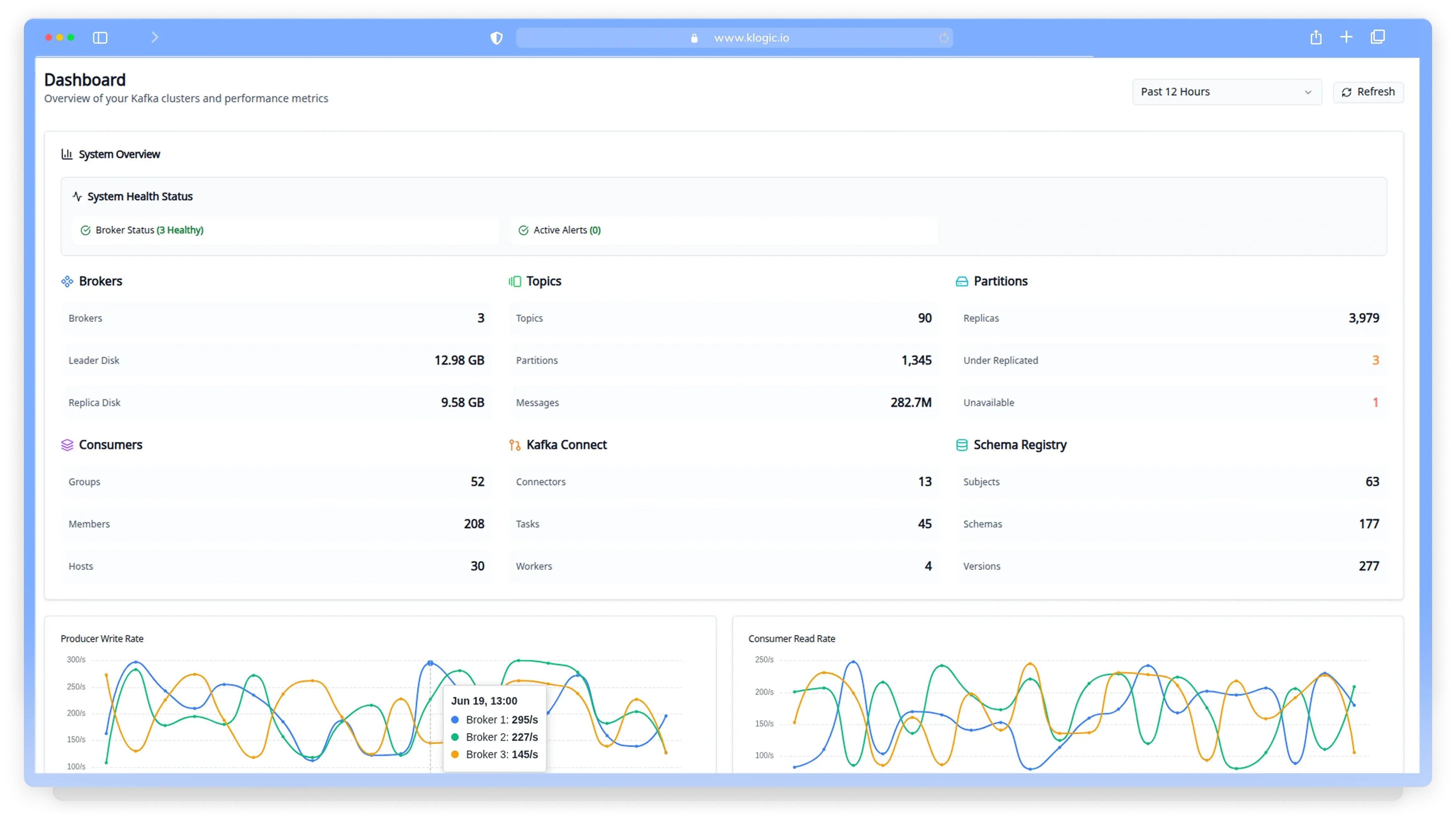1456x821 pixels.
Task: Click the privacy shield icon
Action: (x=496, y=38)
